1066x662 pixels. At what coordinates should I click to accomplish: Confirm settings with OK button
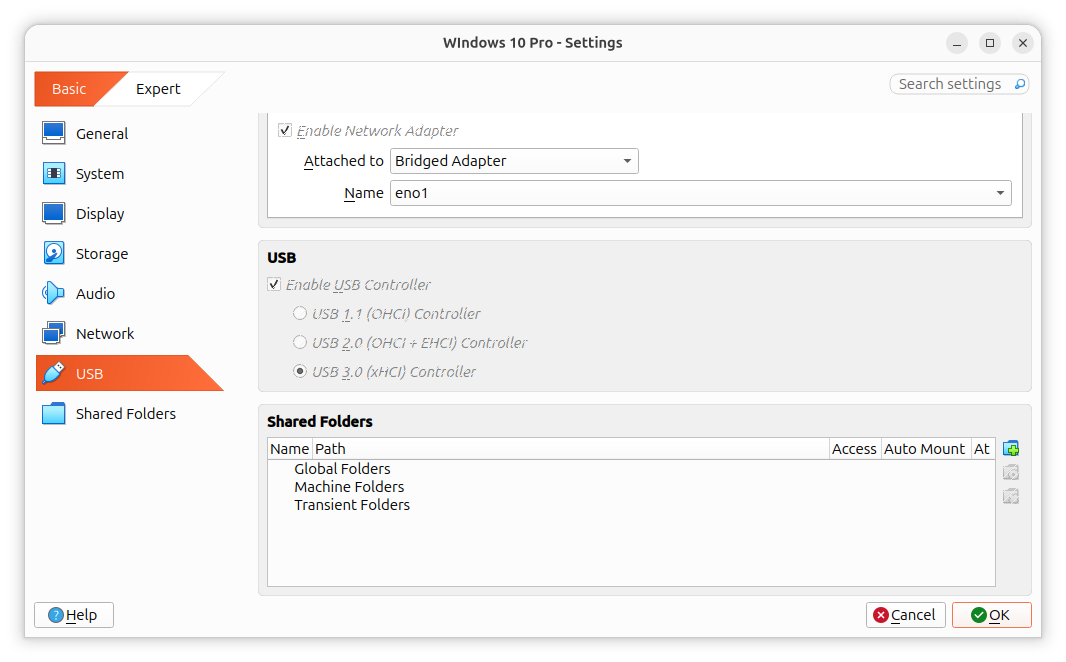[991, 615]
